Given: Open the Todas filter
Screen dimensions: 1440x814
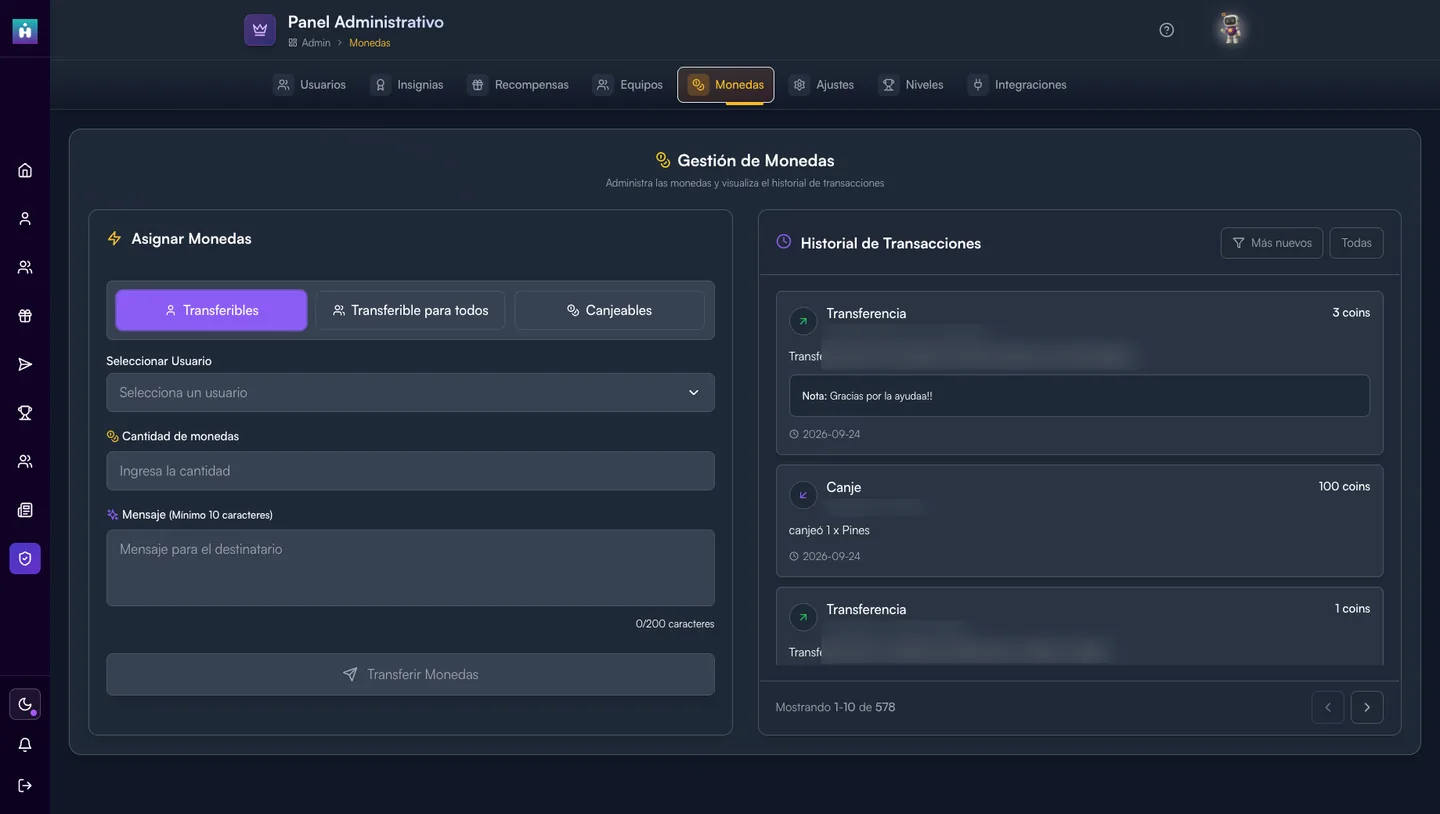Looking at the screenshot, I should pyautogui.click(x=1356, y=243).
